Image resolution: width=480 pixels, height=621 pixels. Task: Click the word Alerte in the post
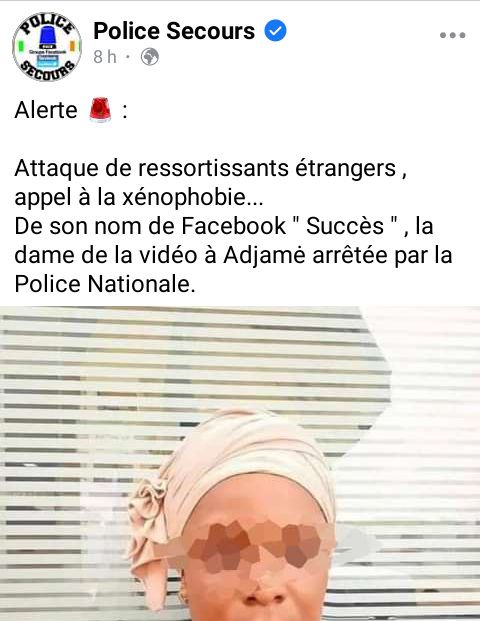(x=46, y=110)
